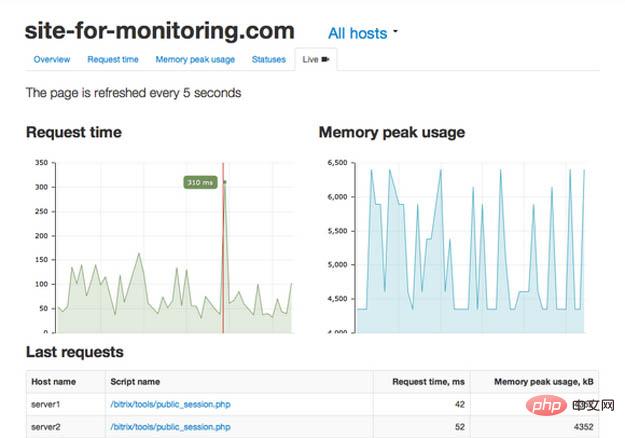Select the Memory peak usage tab
625x438 pixels.
(195, 59)
